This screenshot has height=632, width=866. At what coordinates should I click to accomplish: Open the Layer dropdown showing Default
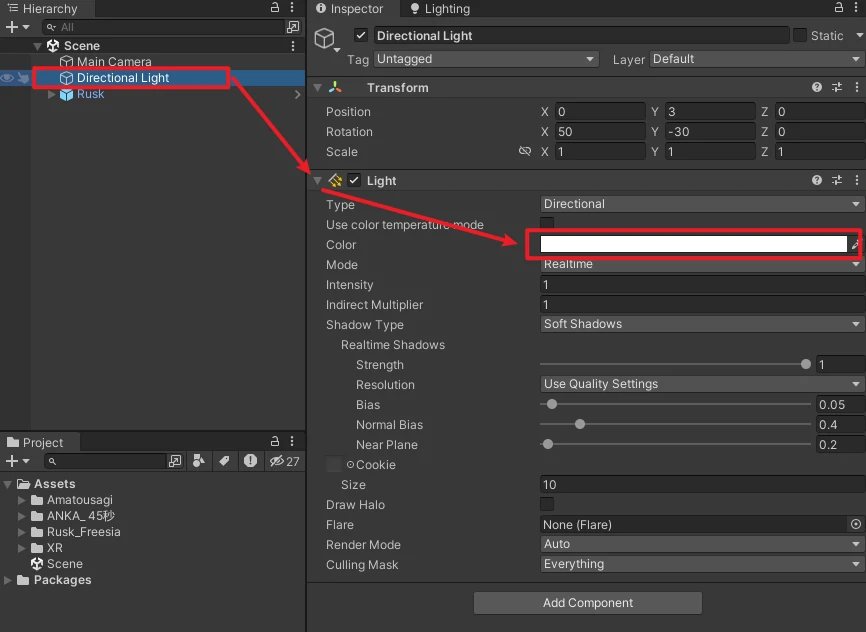click(x=756, y=59)
